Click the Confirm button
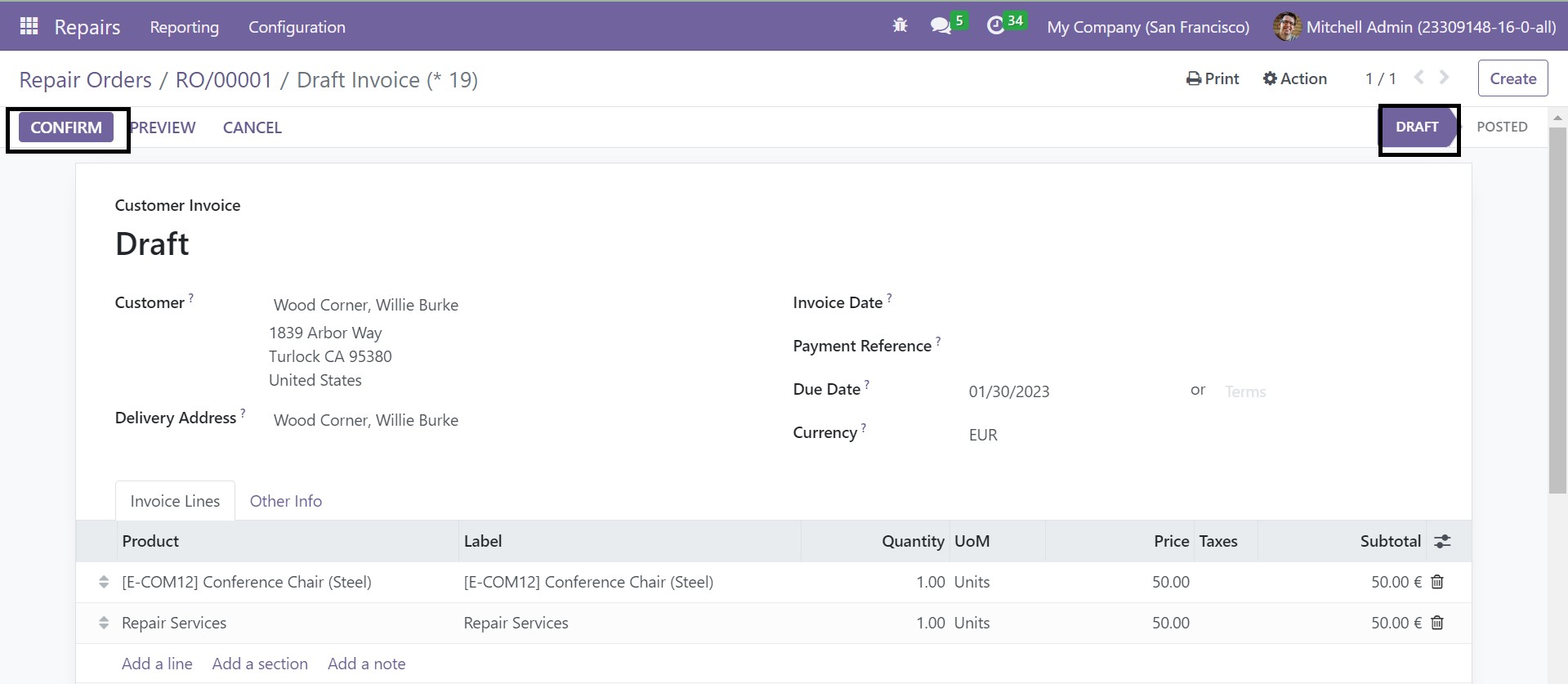This screenshot has height=684, width=1568. 66,127
